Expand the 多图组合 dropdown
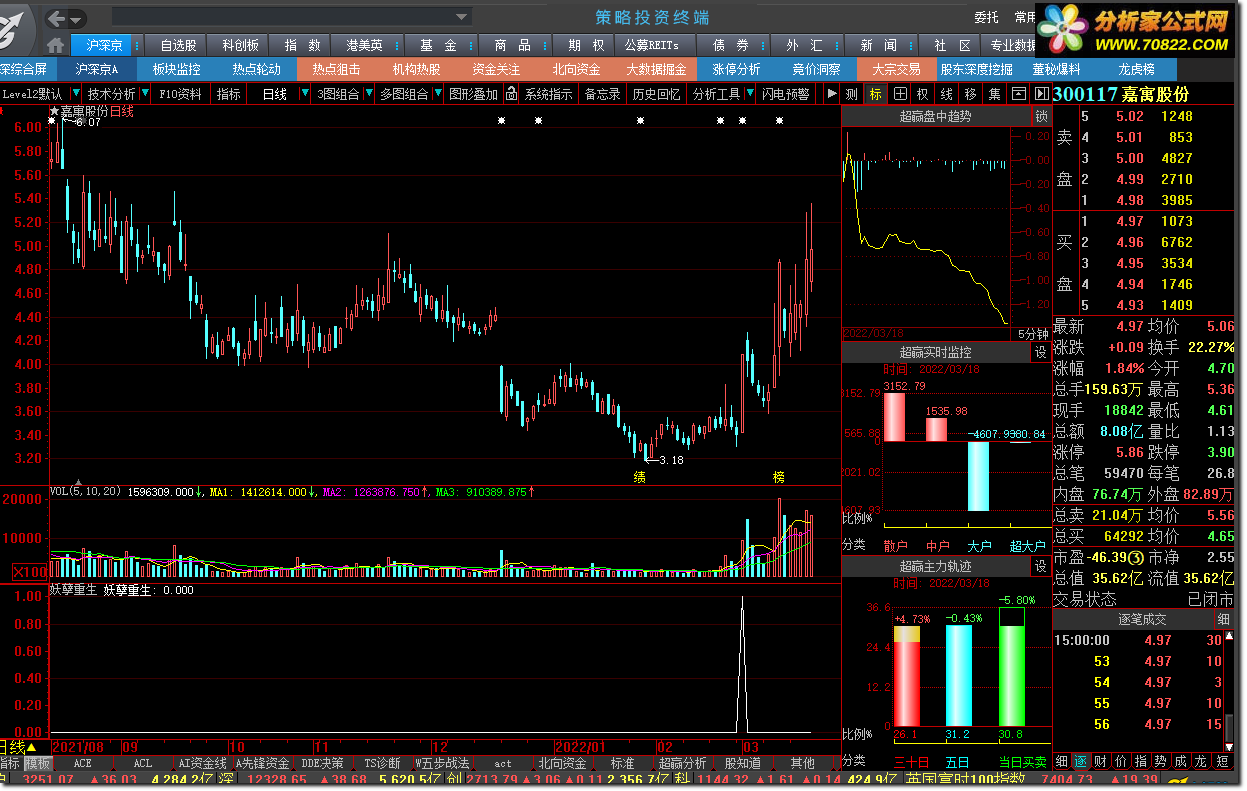The width and height of the screenshot is (1247, 791). click(x=436, y=94)
